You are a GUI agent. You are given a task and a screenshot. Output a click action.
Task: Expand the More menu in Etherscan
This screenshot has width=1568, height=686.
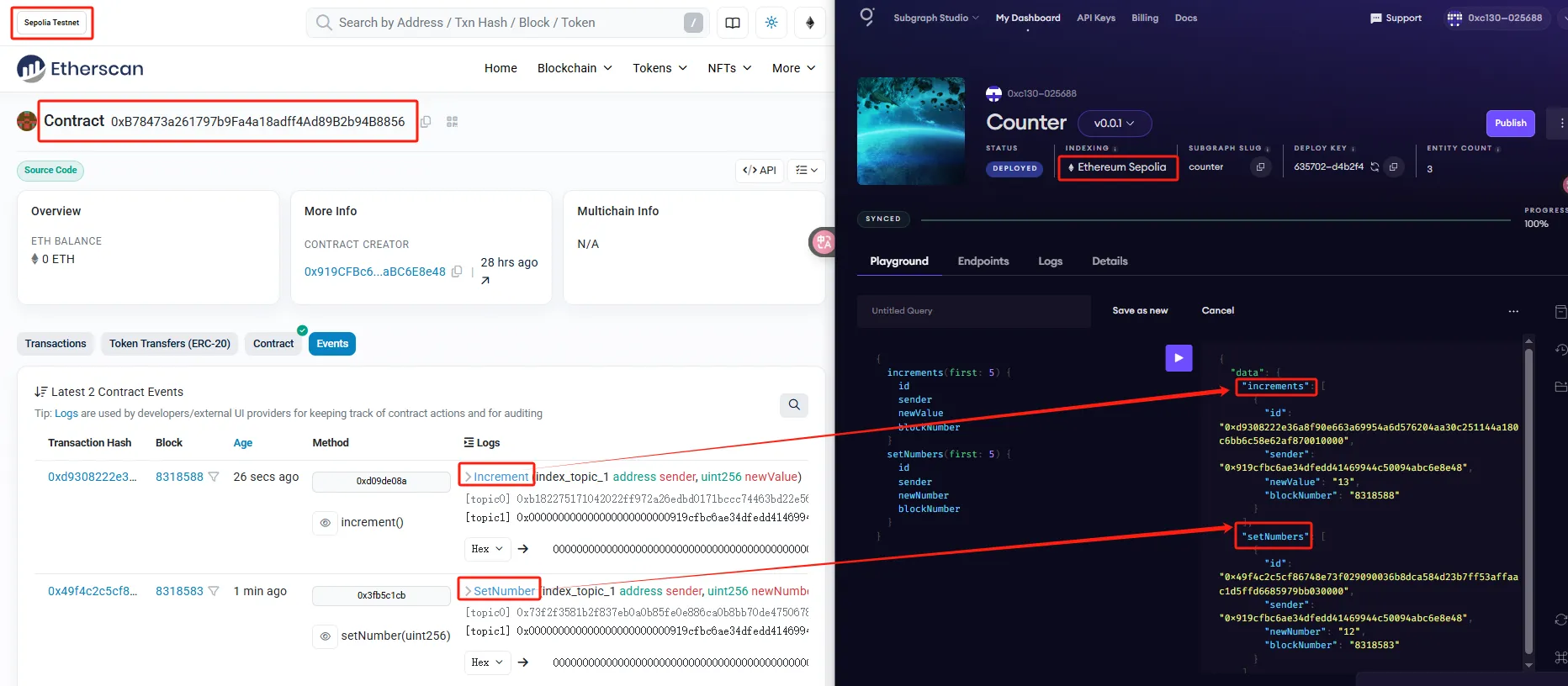(x=793, y=68)
